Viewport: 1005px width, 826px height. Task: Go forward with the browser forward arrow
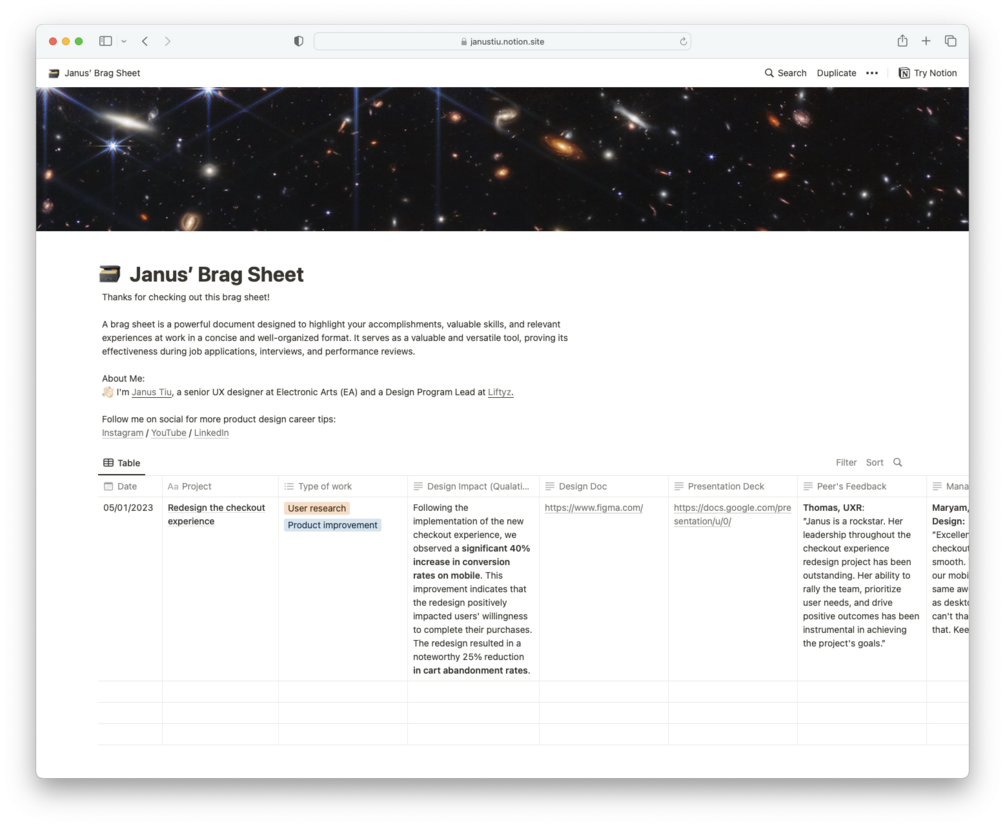coord(167,41)
